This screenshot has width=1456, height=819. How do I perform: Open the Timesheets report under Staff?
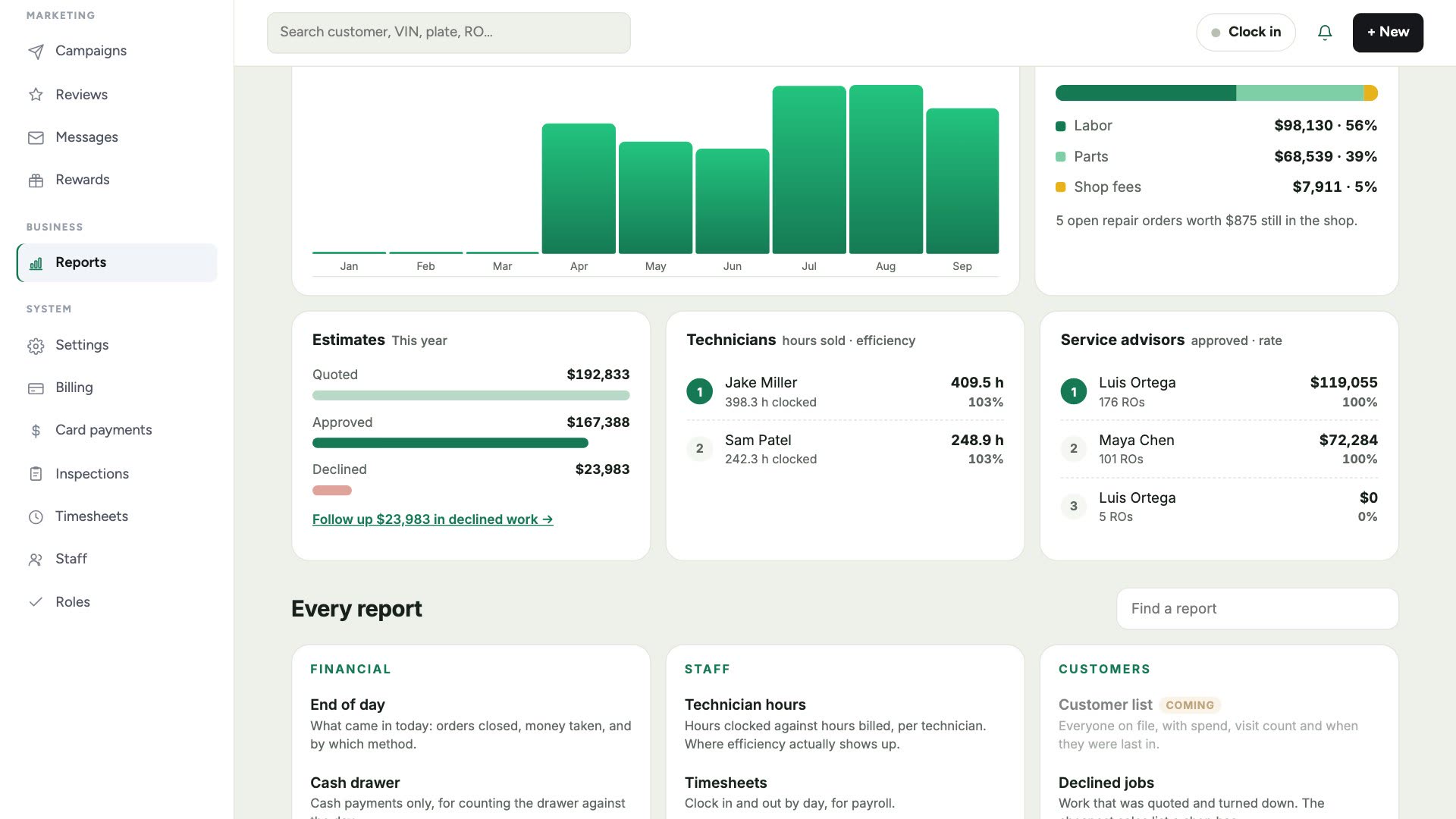pyautogui.click(x=726, y=783)
